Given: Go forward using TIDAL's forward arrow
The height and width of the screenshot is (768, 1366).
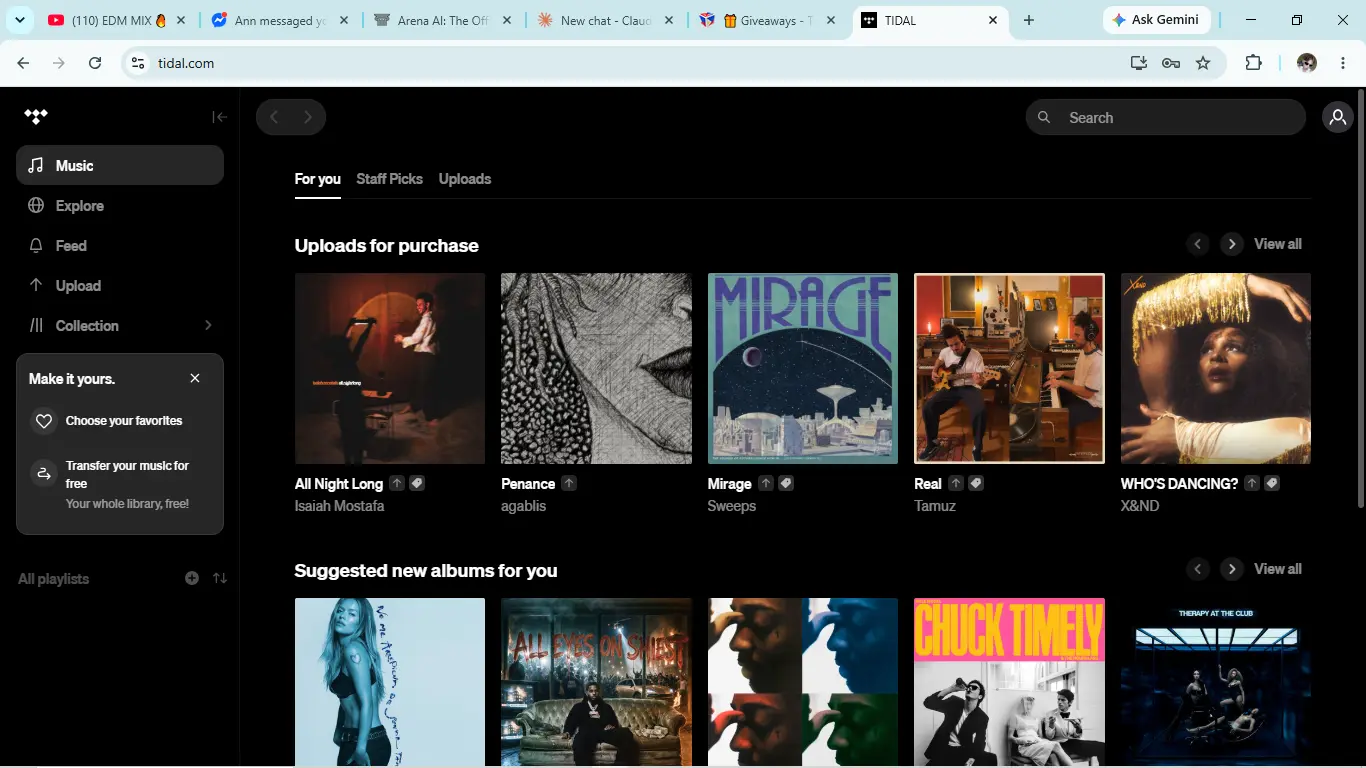Looking at the screenshot, I should [308, 117].
